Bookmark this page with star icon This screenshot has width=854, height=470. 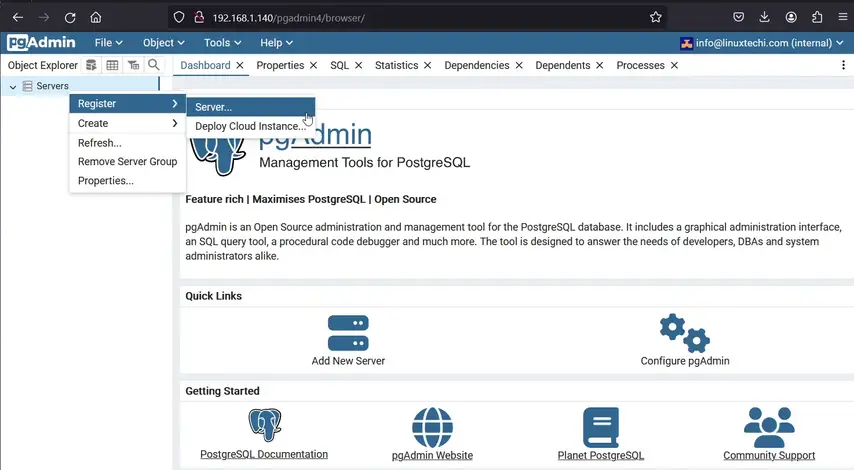[655, 17]
